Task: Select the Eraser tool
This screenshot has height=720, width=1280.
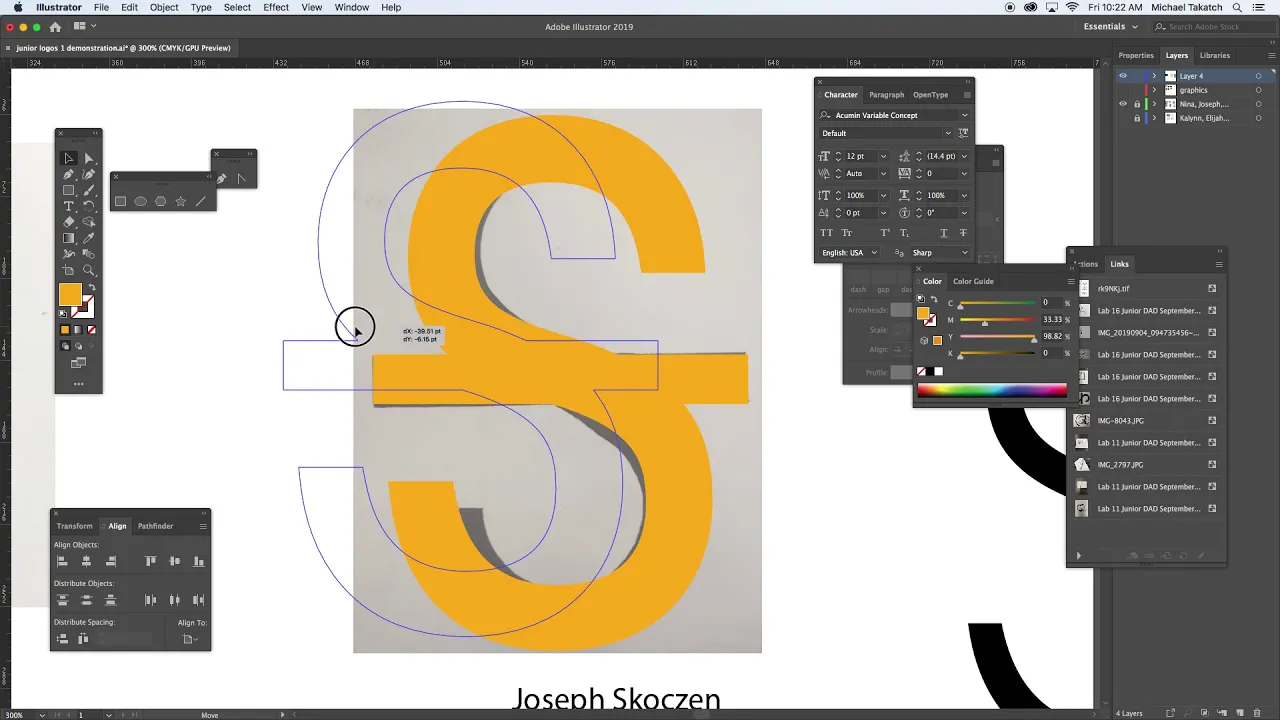Action: (x=69, y=222)
